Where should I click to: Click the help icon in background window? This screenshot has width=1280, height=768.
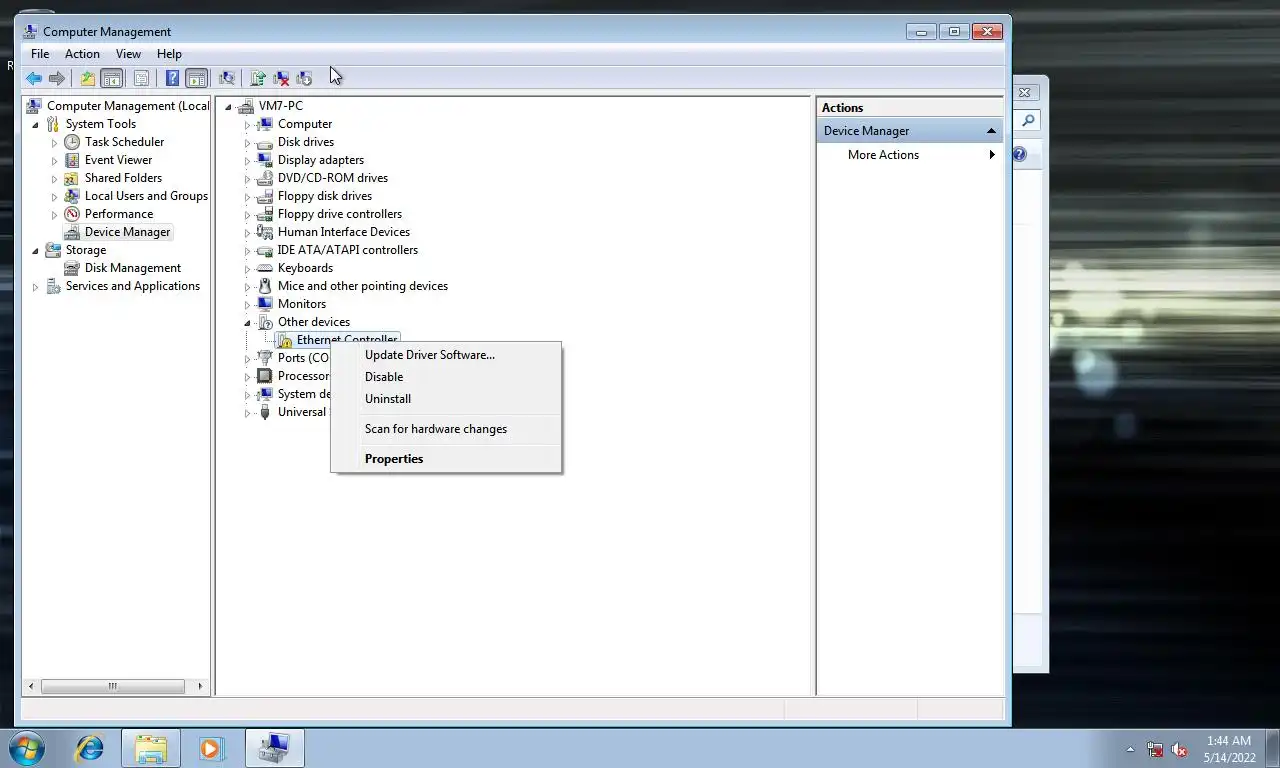click(x=1019, y=154)
